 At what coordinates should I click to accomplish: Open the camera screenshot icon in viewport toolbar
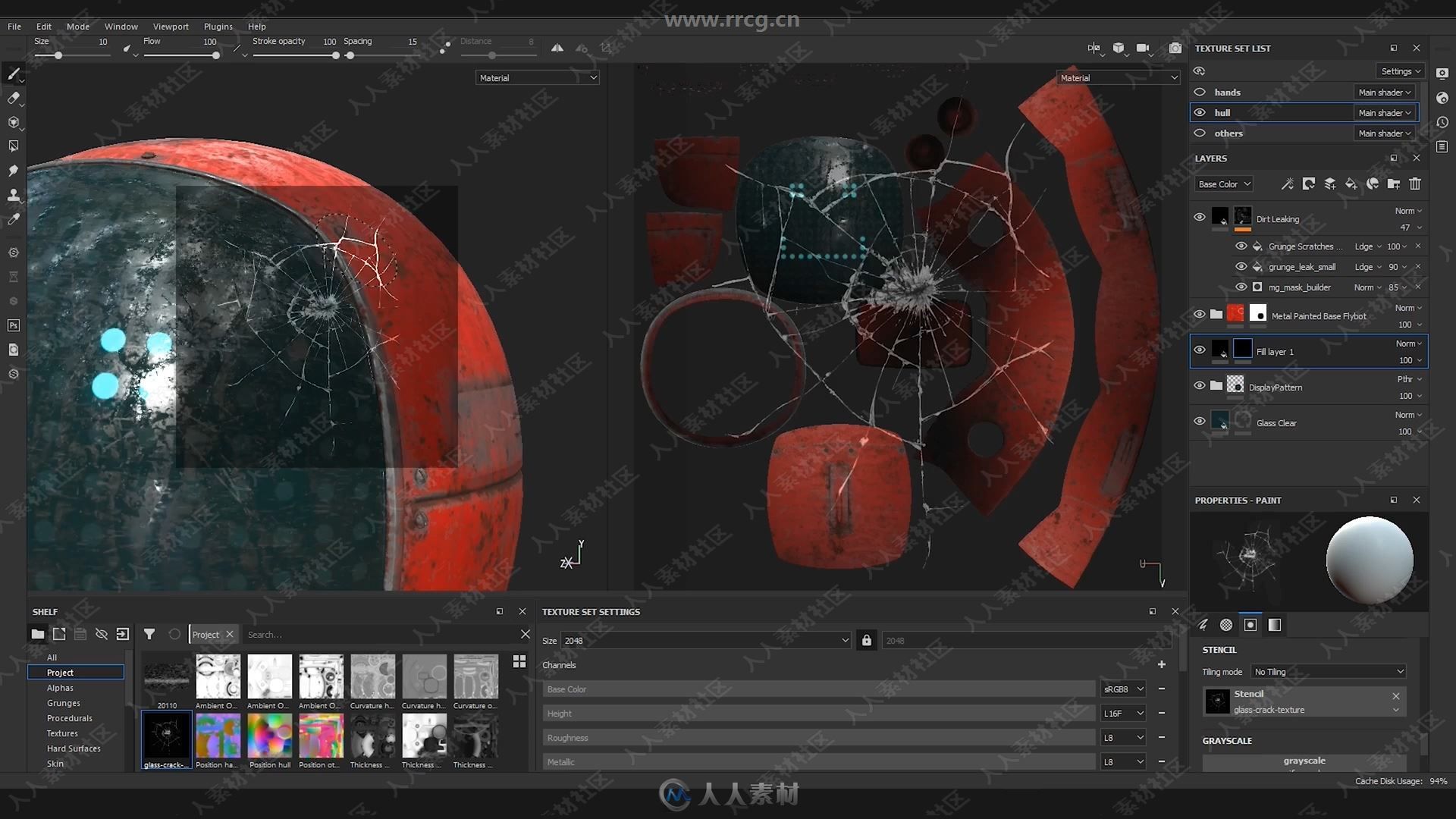[1175, 48]
